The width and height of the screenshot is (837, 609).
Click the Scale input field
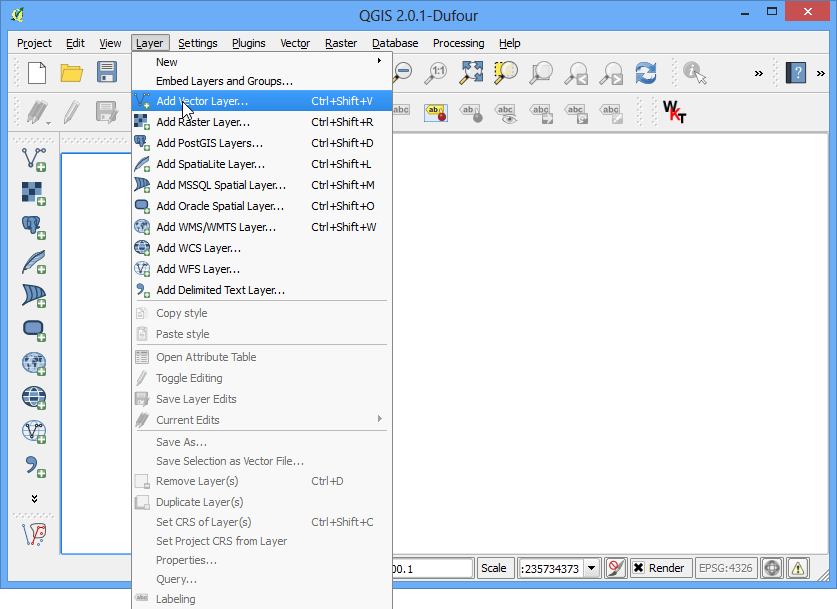[550, 567]
